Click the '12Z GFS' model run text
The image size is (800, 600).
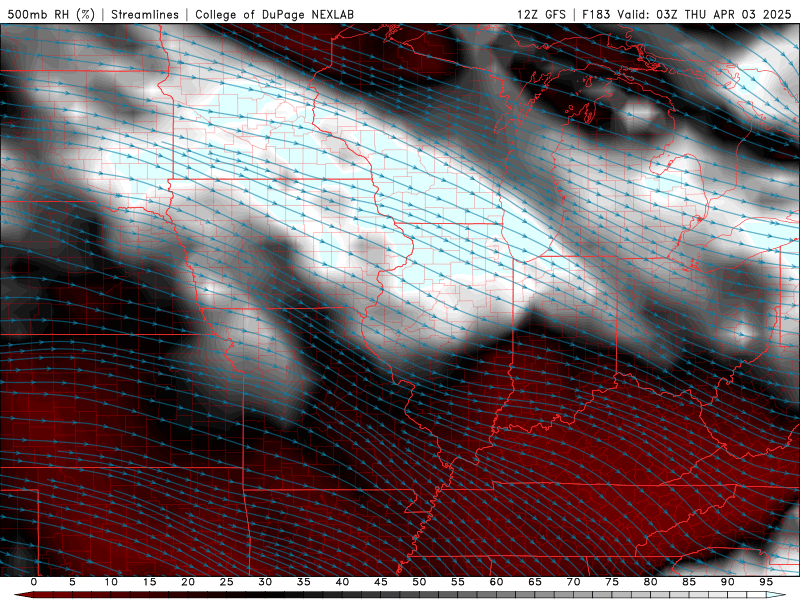pos(541,14)
